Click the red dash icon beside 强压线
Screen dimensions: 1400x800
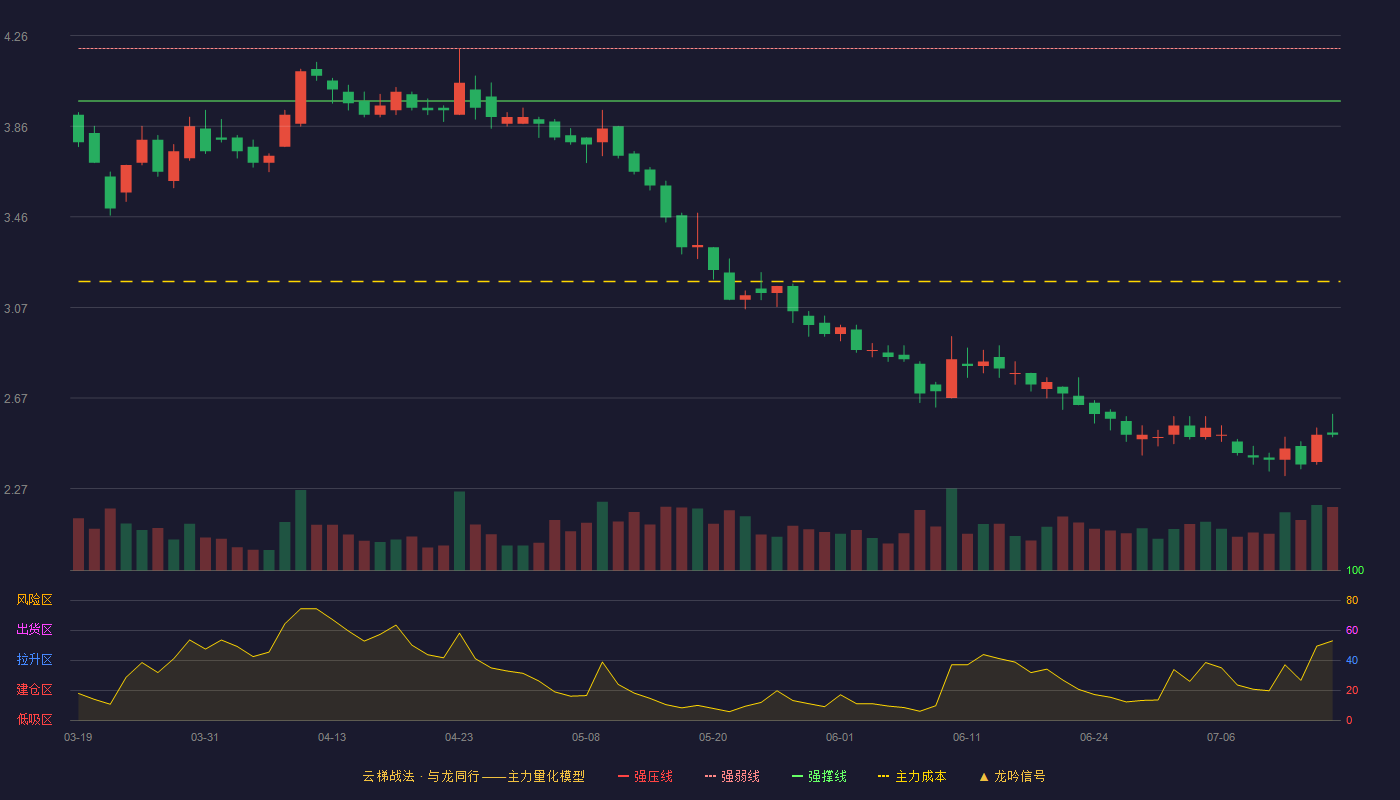pyautogui.click(x=623, y=776)
